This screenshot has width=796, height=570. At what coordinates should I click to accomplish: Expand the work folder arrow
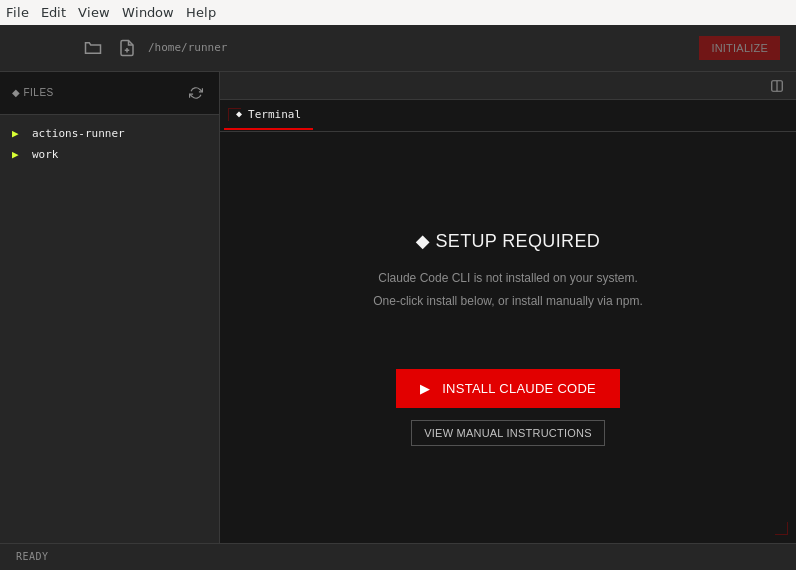15,155
